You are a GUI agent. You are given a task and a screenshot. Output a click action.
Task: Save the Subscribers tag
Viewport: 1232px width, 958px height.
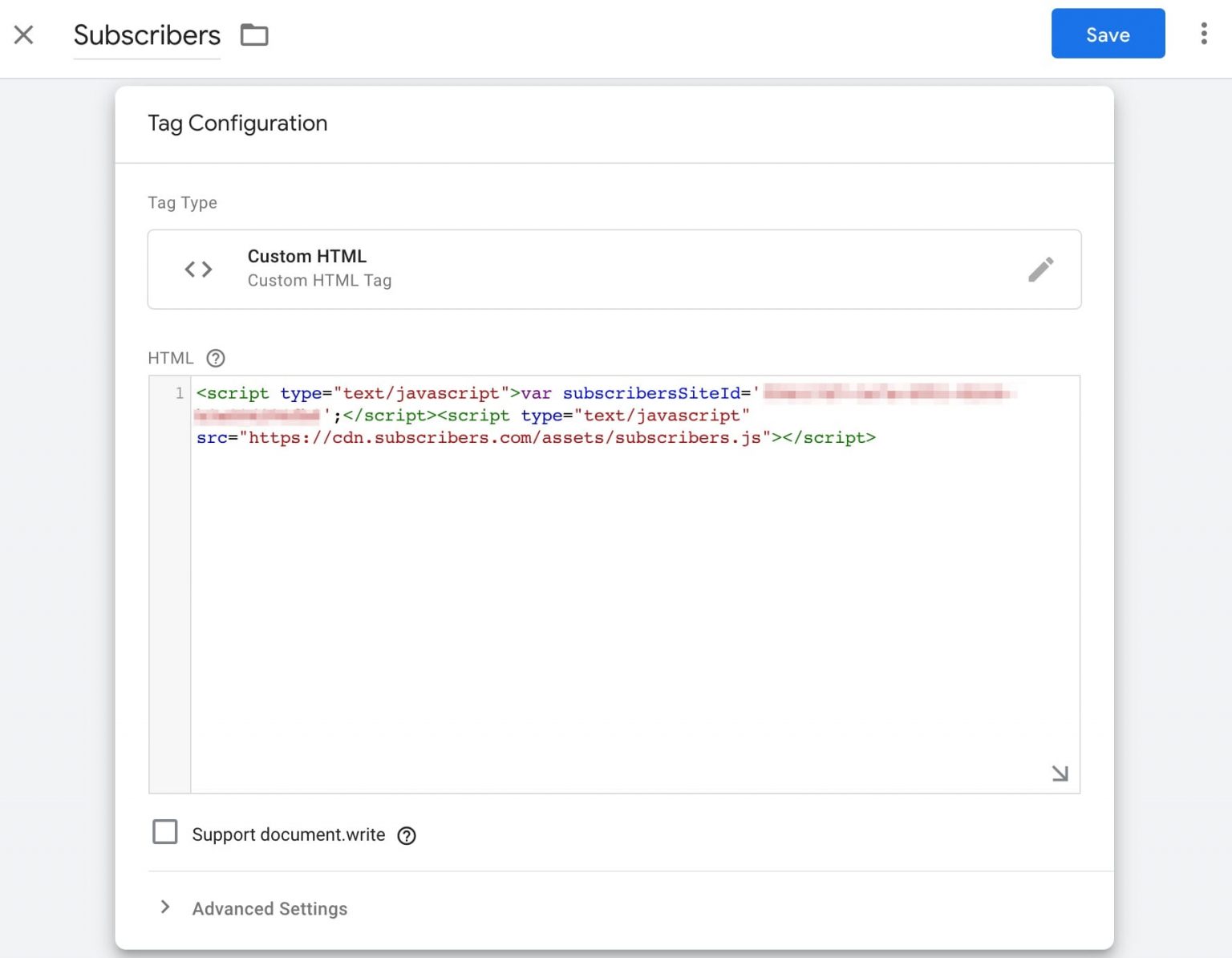1108,35
